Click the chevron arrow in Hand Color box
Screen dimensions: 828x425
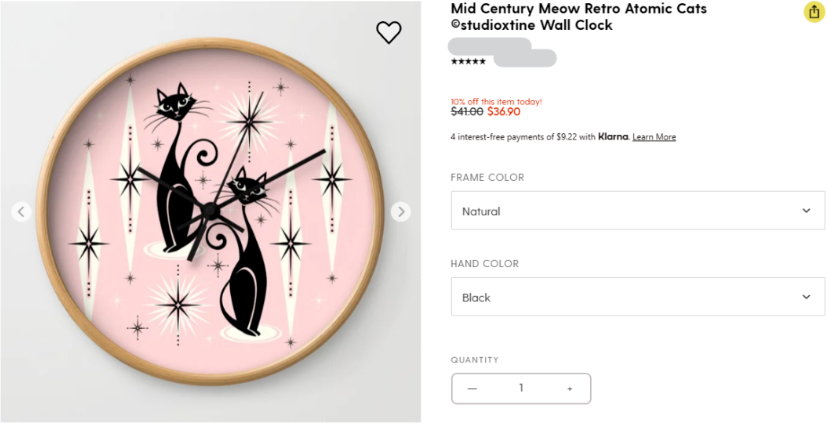tap(806, 297)
